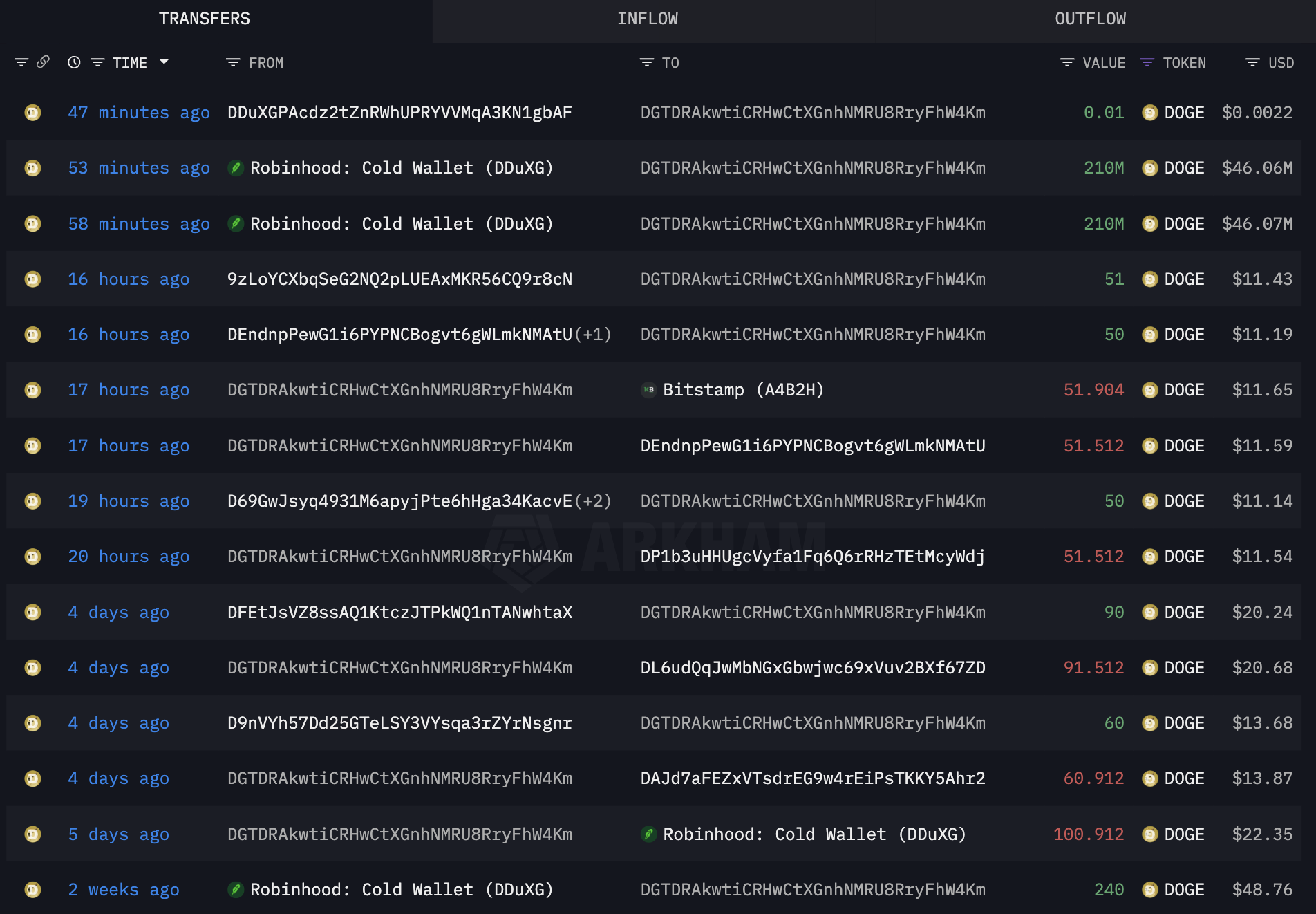Image resolution: width=1316 pixels, height=914 pixels.
Task: Open filter icon beside VALUE column
Action: (1067, 63)
